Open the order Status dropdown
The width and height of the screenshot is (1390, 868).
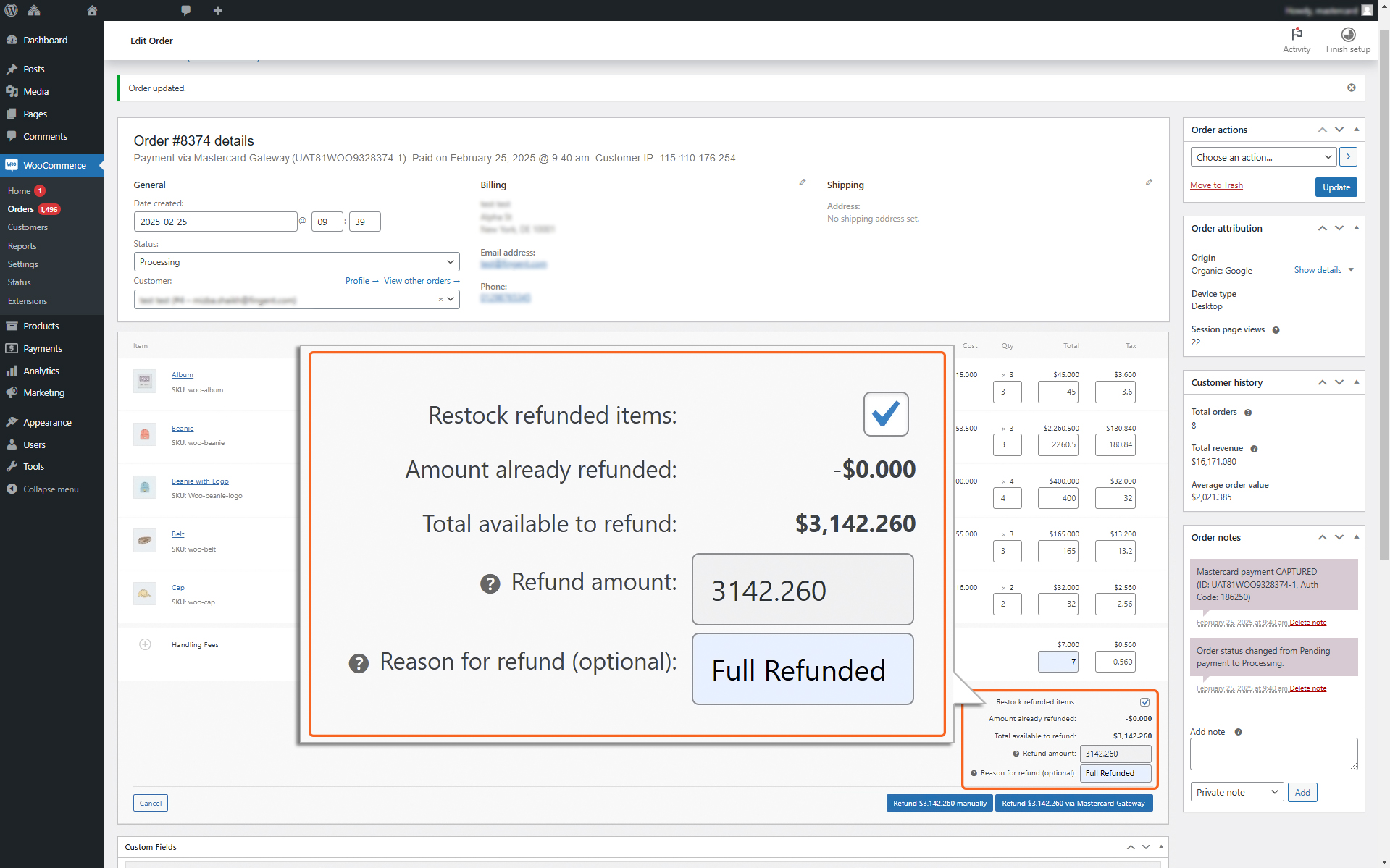[296, 262]
